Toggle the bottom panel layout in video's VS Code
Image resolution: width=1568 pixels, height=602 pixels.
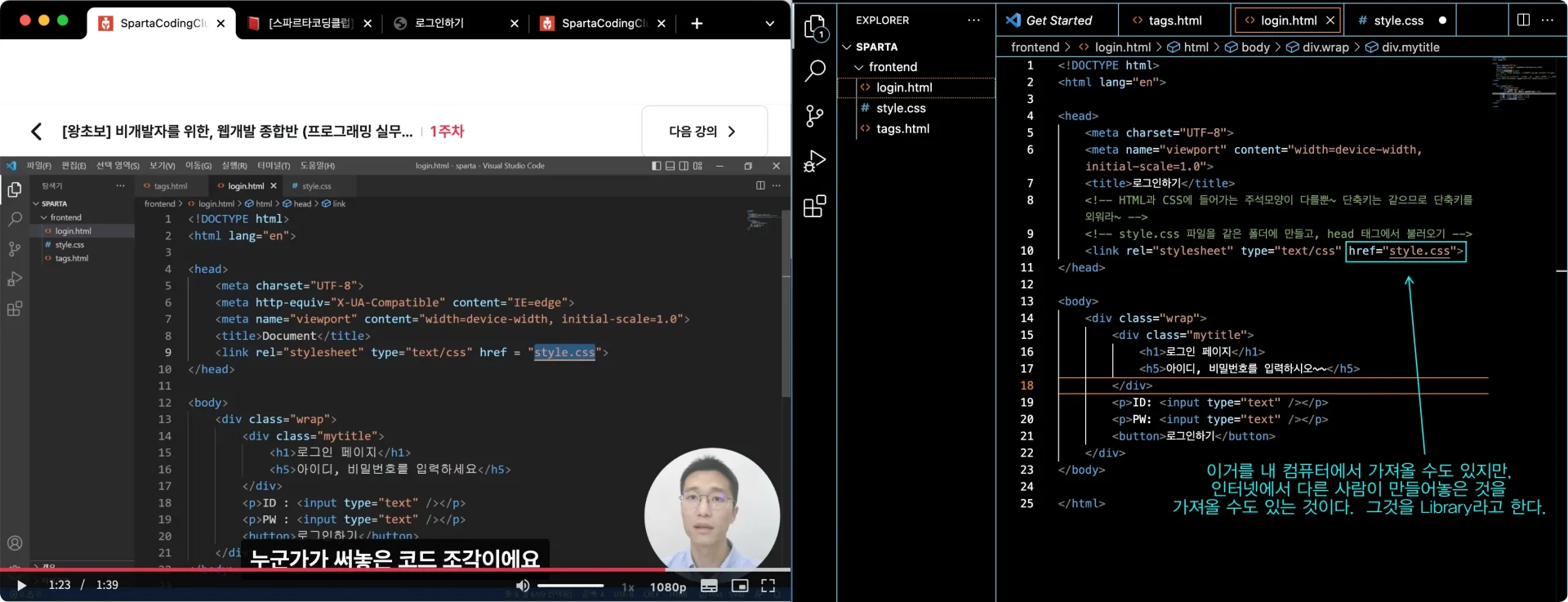670,166
